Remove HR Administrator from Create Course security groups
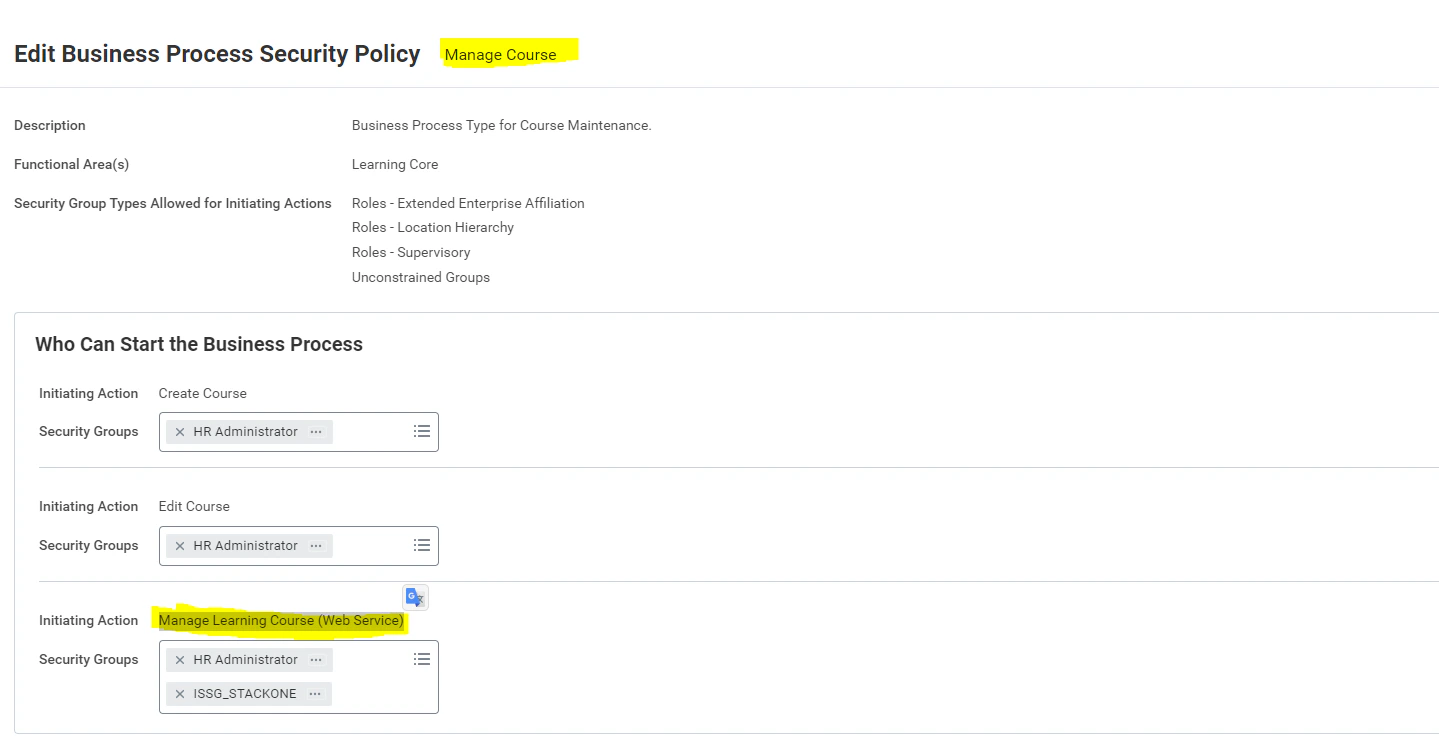This screenshot has width=1439, height=738. [180, 431]
